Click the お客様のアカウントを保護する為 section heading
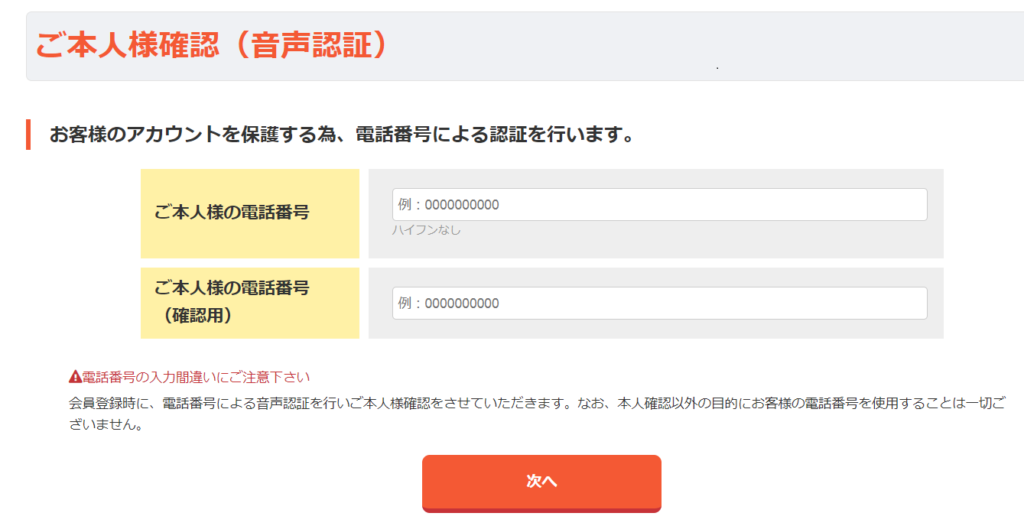The width and height of the screenshot is (1024, 526). 342,135
